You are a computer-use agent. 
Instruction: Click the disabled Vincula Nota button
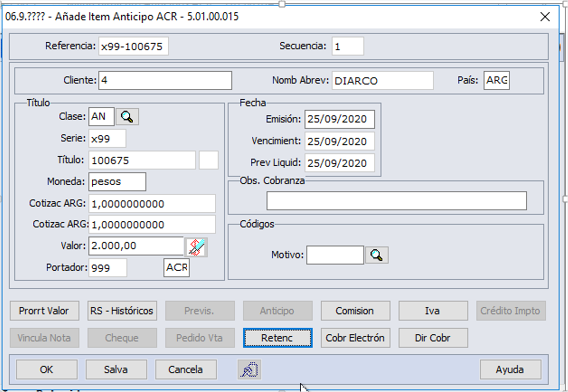pos(44,338)
